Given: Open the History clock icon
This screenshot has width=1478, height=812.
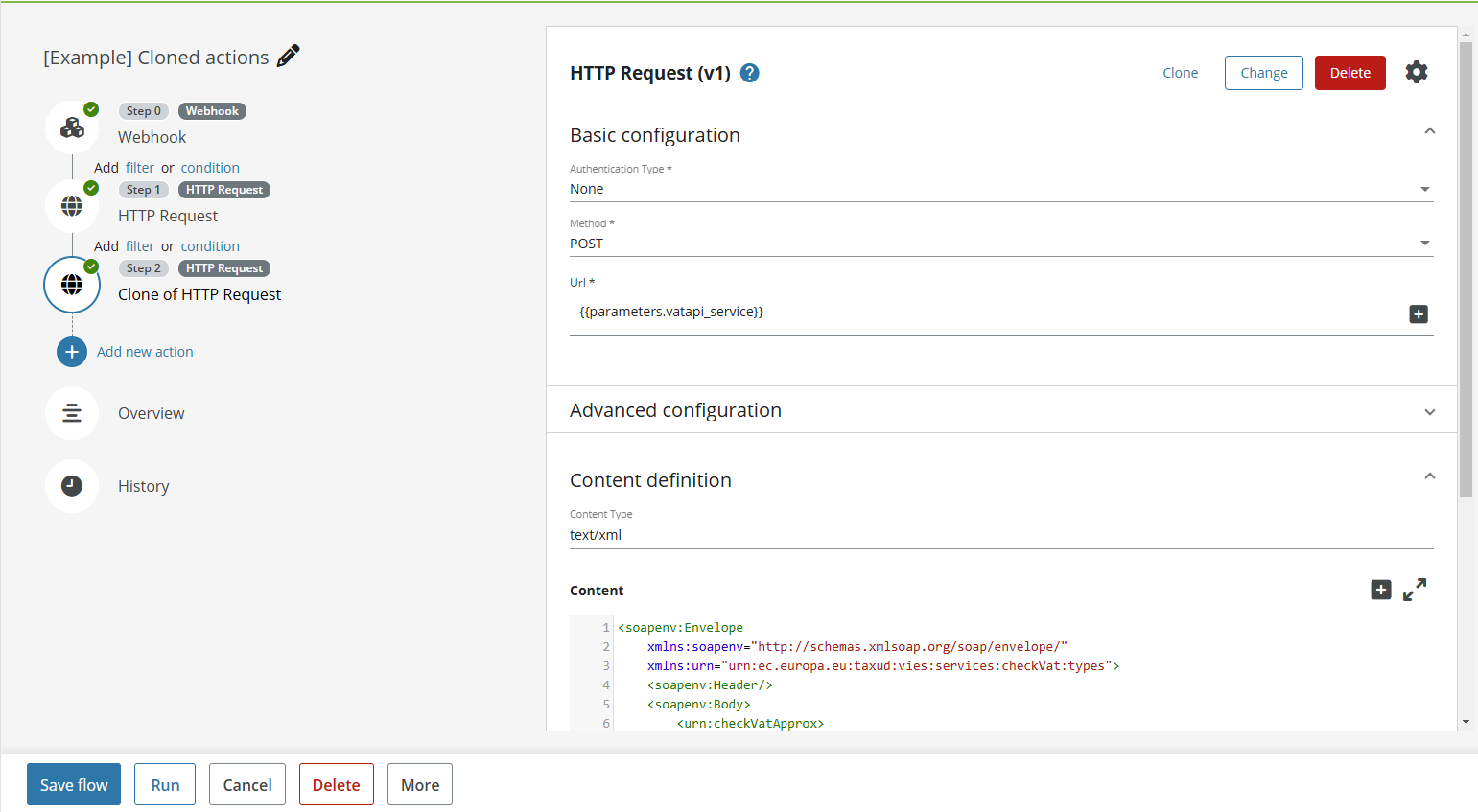Looking at the screenshot, I should [72, 486].
